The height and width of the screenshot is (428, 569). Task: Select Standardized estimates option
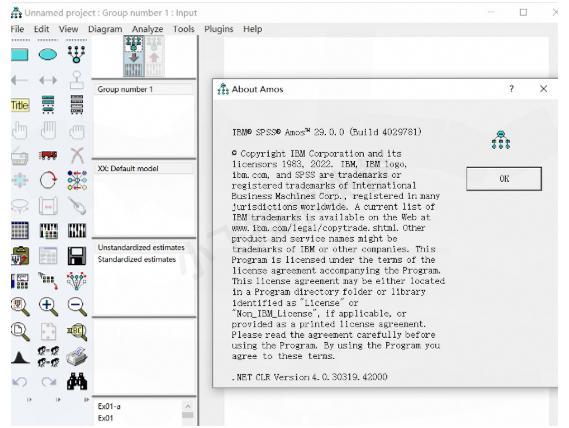point(136,259)
